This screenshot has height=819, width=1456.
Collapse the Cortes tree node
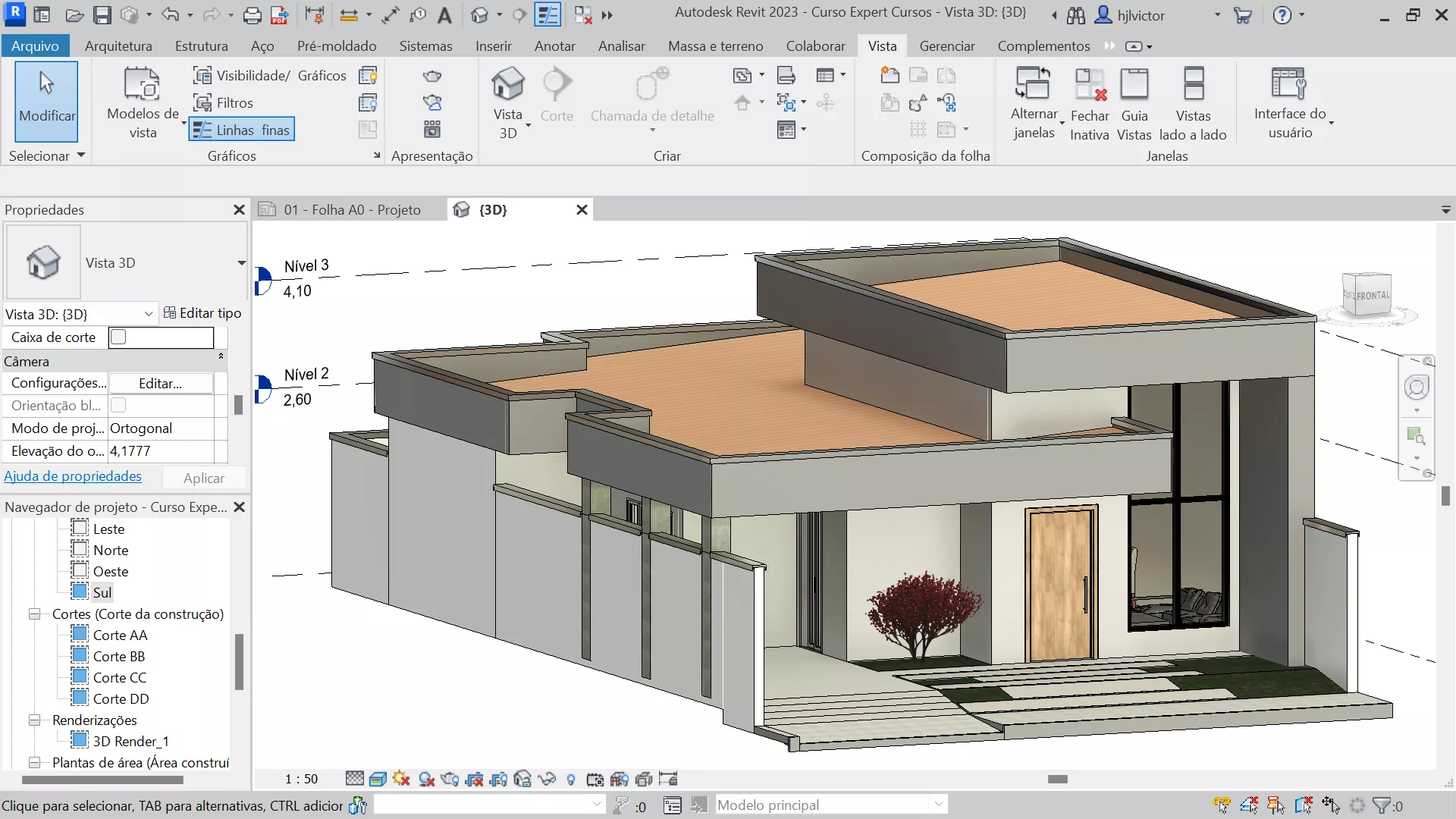click(35, 613)
